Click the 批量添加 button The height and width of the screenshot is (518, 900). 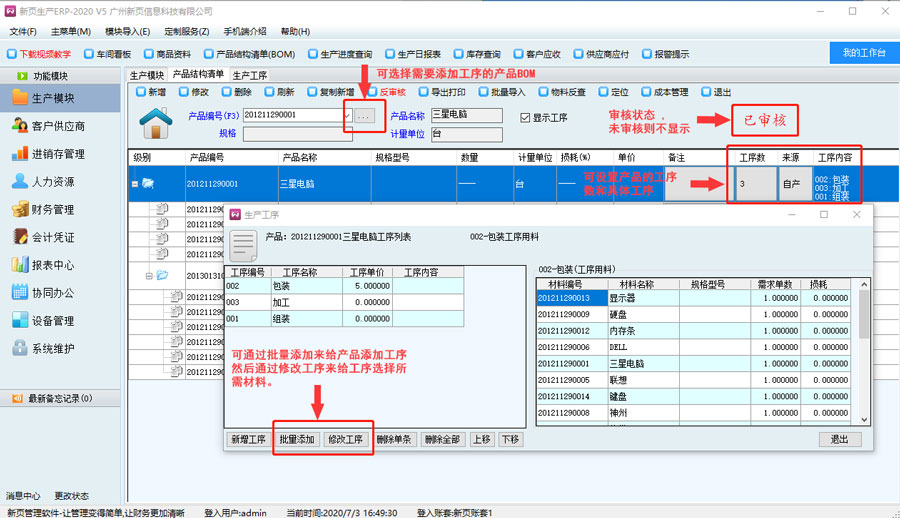[297, 439]
